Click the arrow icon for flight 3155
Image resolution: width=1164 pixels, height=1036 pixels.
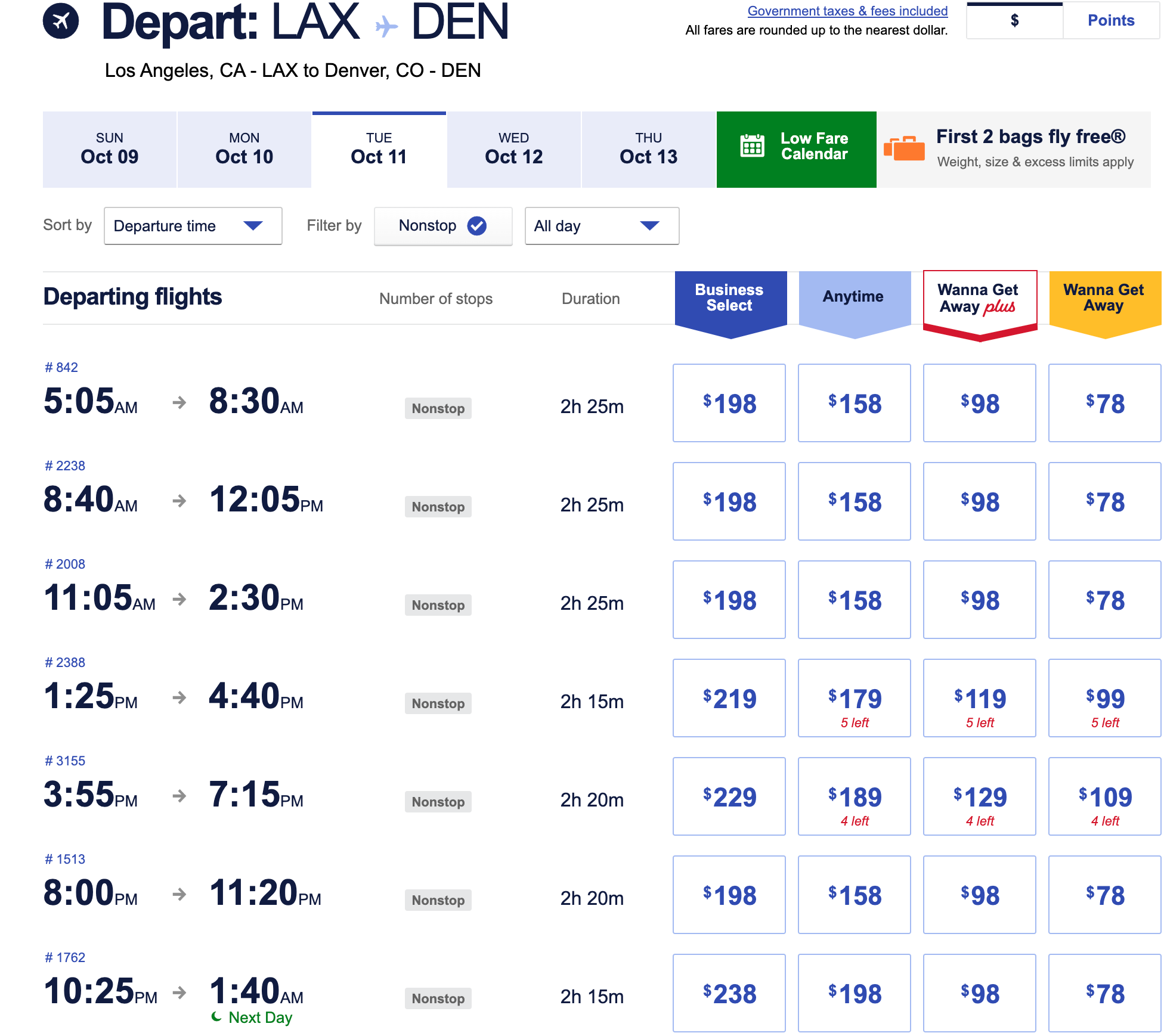click(179, 796)
